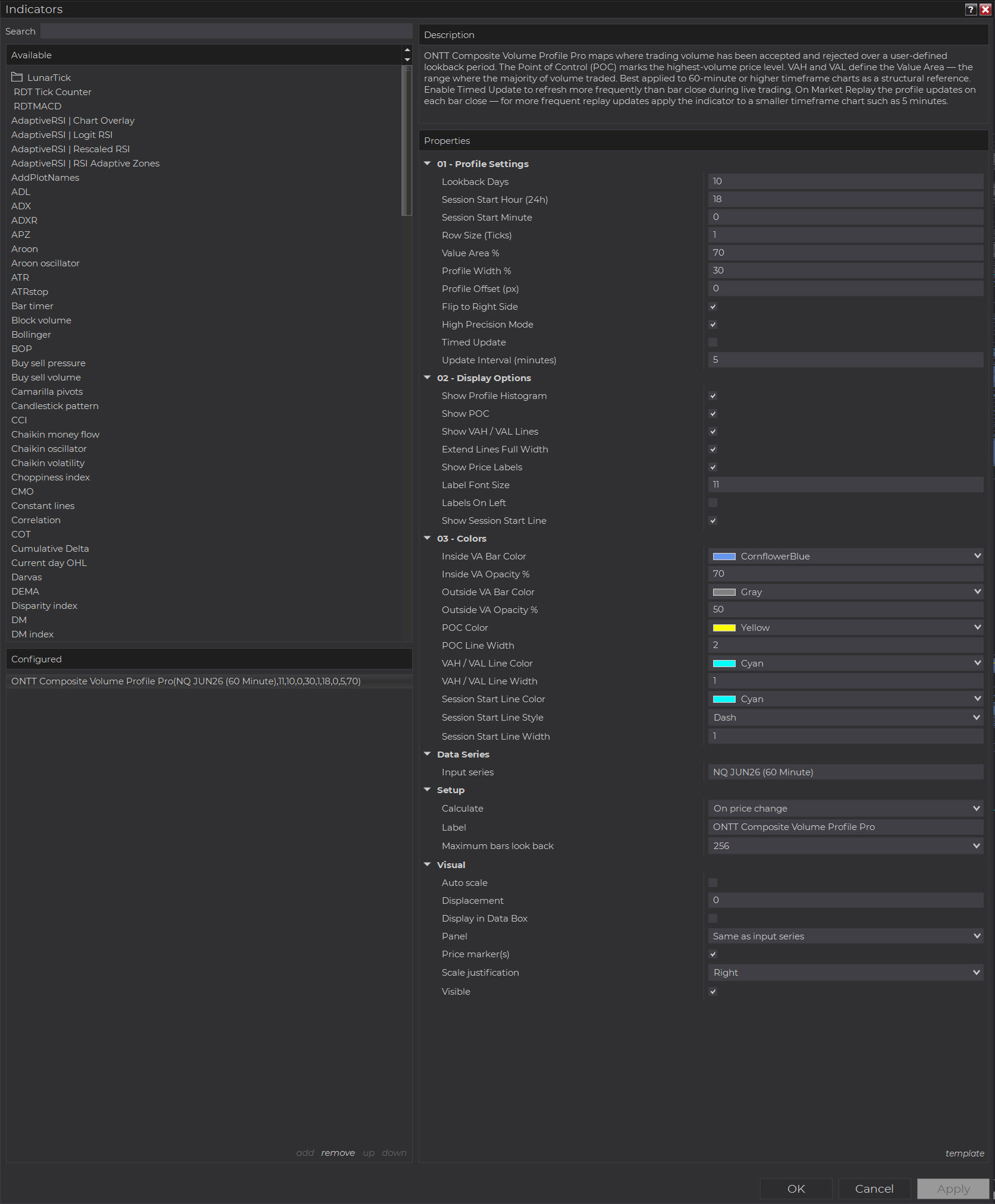Toggle Show Session Start Line checkbox
Viewport: 995px width, 1204px height.
click(712, 521)
